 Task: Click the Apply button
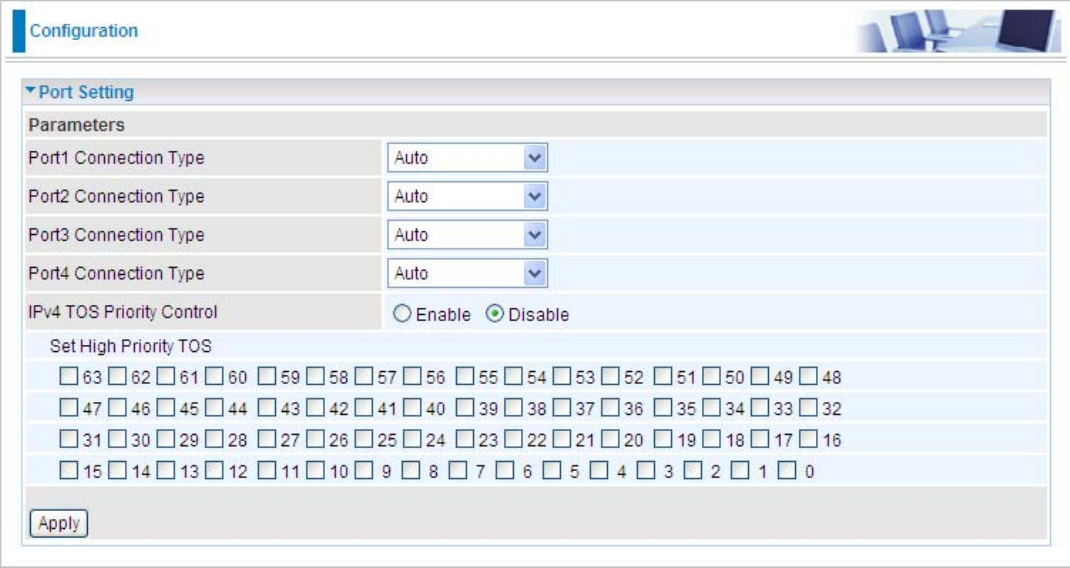pos(59,523)
